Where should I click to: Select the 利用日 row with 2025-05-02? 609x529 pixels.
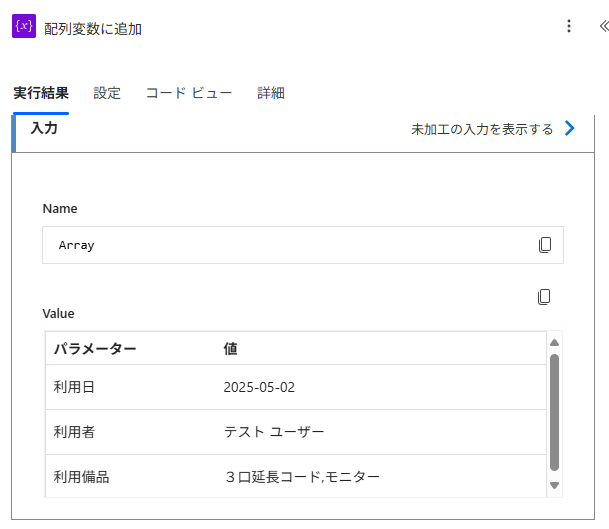coord(296,387)
